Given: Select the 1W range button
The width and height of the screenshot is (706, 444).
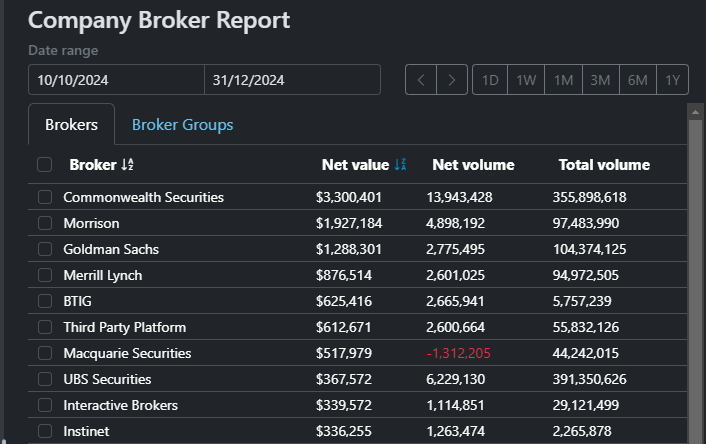Looking at the screenshot, I should [x=526, y=80].
